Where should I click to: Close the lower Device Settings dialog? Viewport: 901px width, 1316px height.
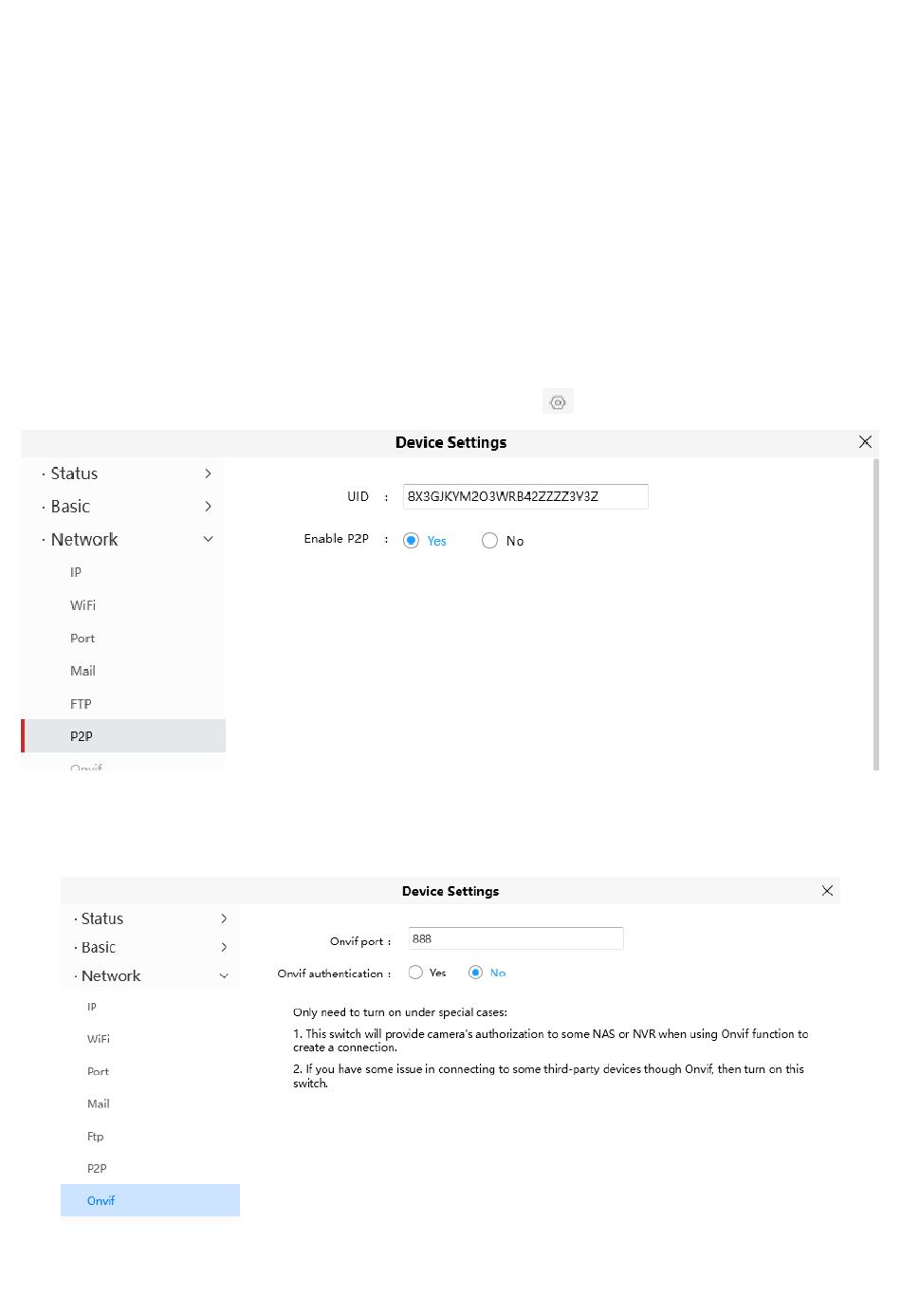coord(827,891)
